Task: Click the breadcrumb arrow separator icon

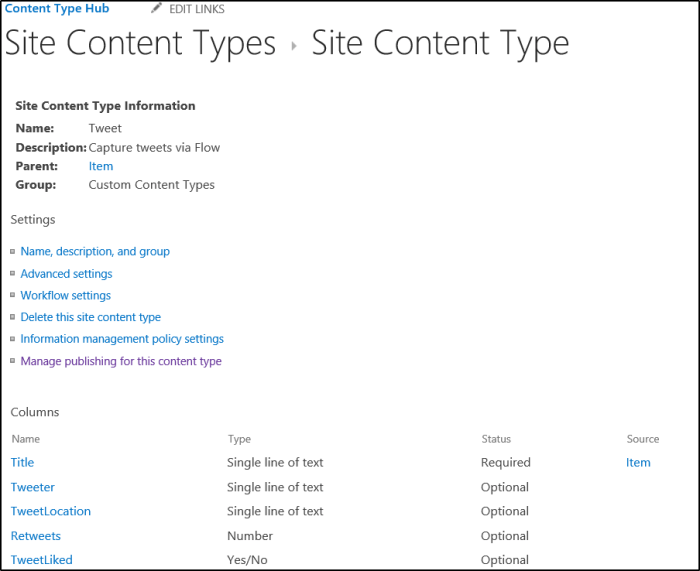Action: click(x=294, y=46)
